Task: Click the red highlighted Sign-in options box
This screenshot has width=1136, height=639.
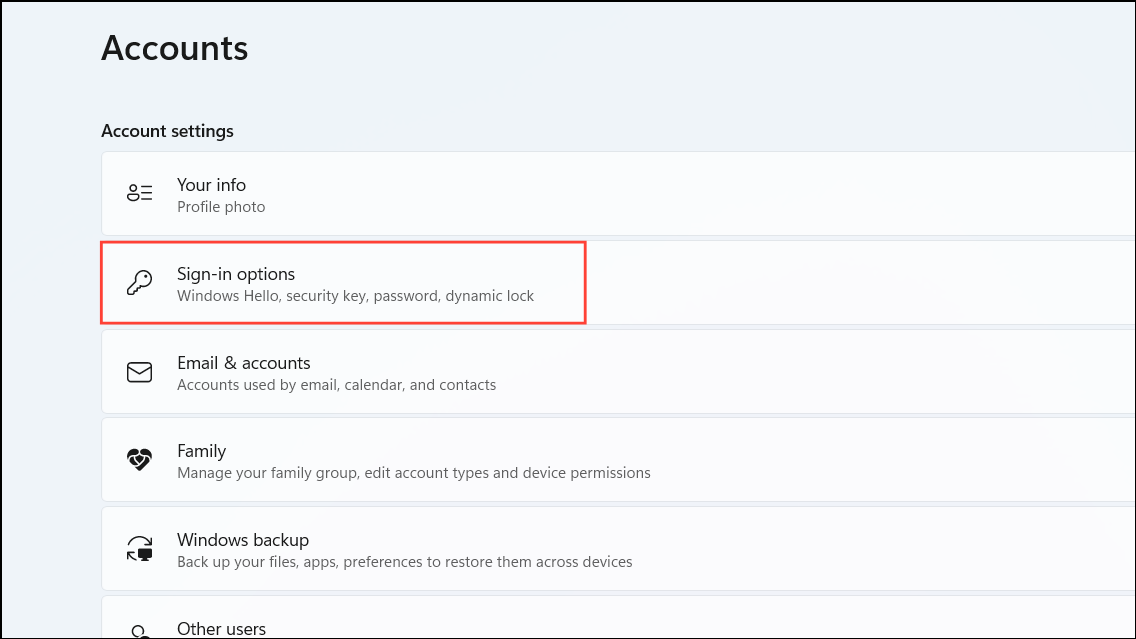Action: [x=343, y=283]
